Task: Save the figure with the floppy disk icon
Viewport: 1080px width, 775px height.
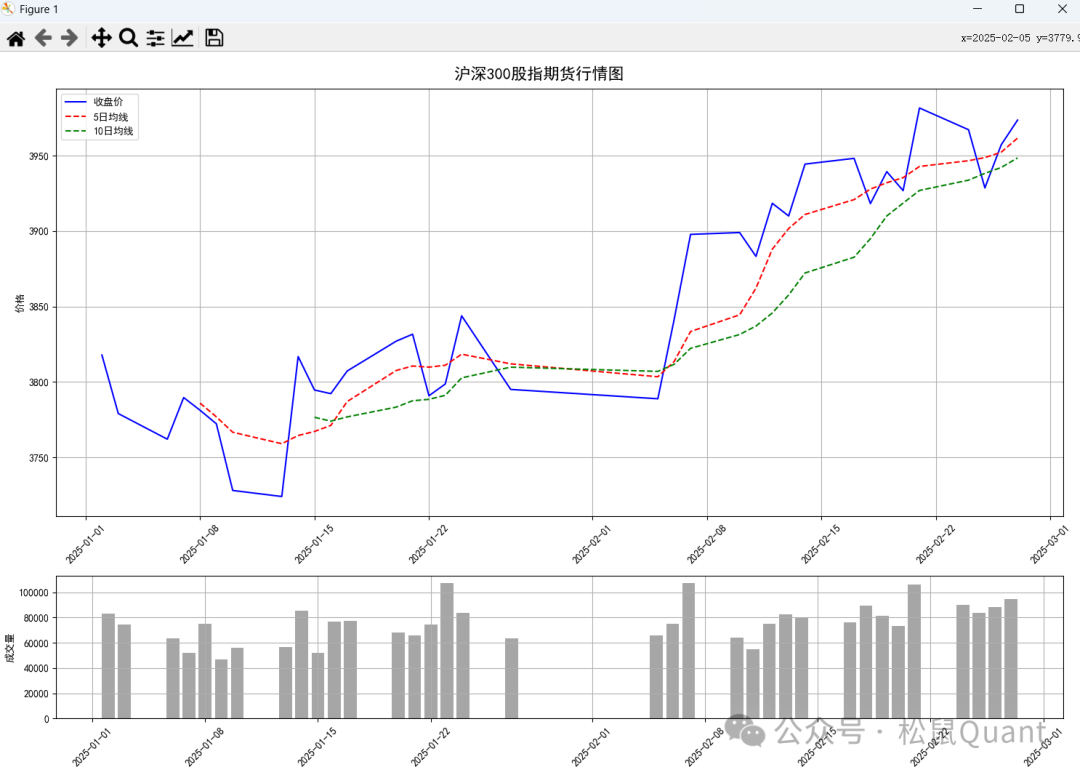Action: point(214,38)
